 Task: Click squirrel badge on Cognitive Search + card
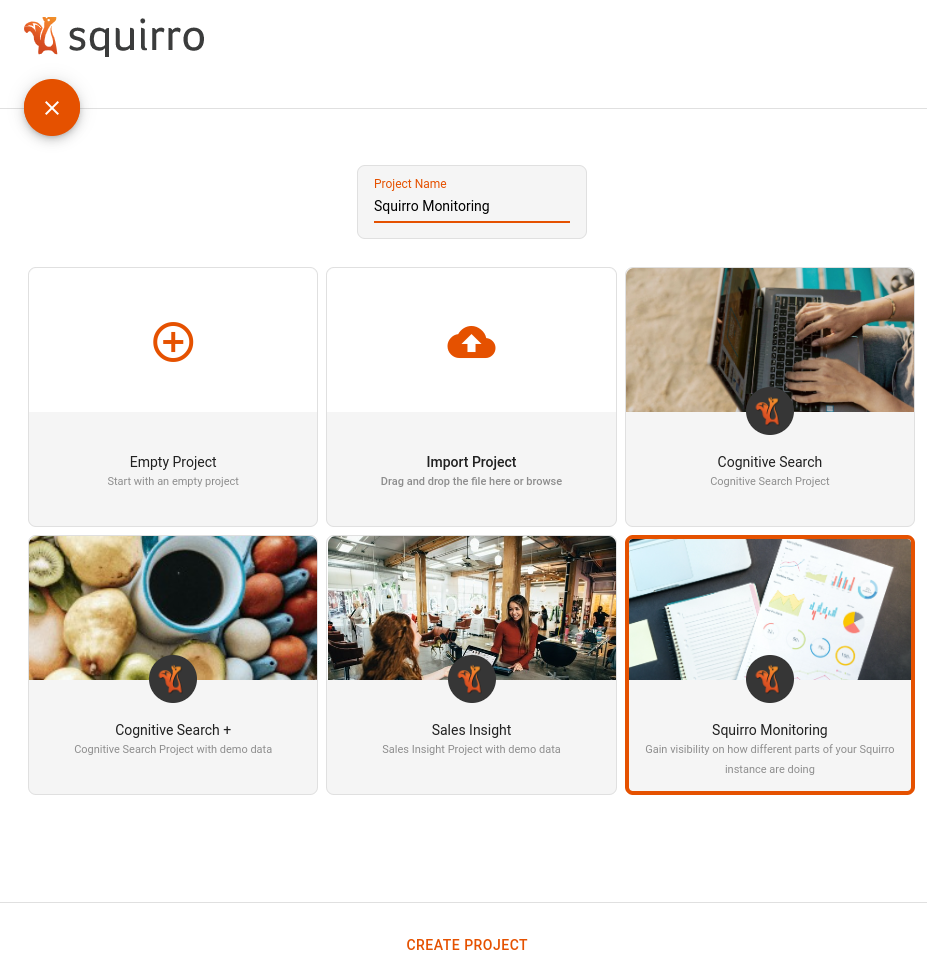click(x=173, y=679)
